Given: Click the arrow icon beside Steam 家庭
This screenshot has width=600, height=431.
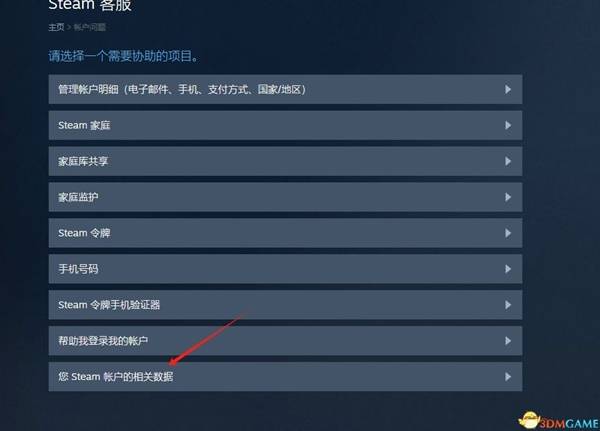Looking at the screenshot, I should (x=508, y=126).
